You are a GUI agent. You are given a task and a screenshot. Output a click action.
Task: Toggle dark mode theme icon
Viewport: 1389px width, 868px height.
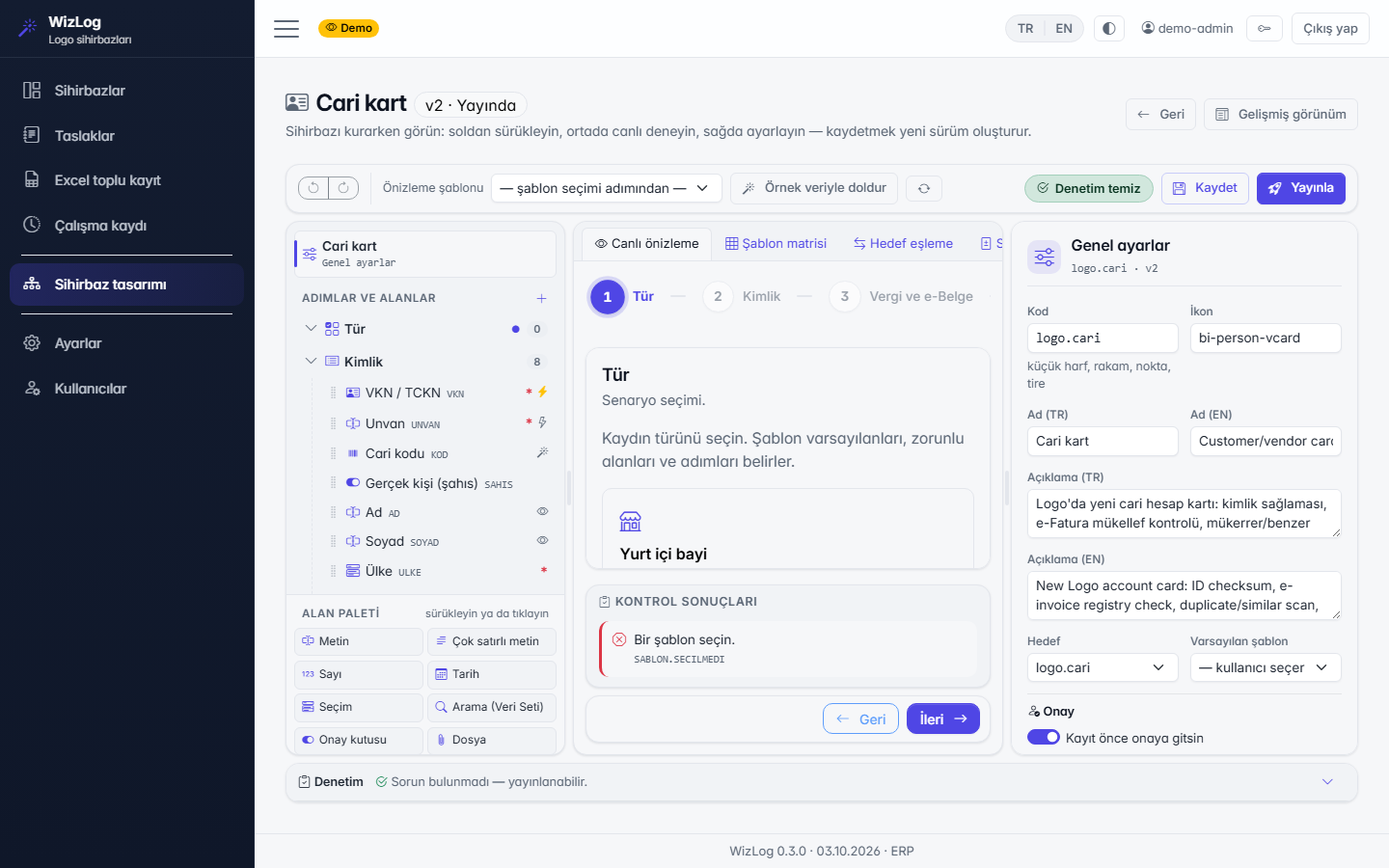[x=1109, y=29]
